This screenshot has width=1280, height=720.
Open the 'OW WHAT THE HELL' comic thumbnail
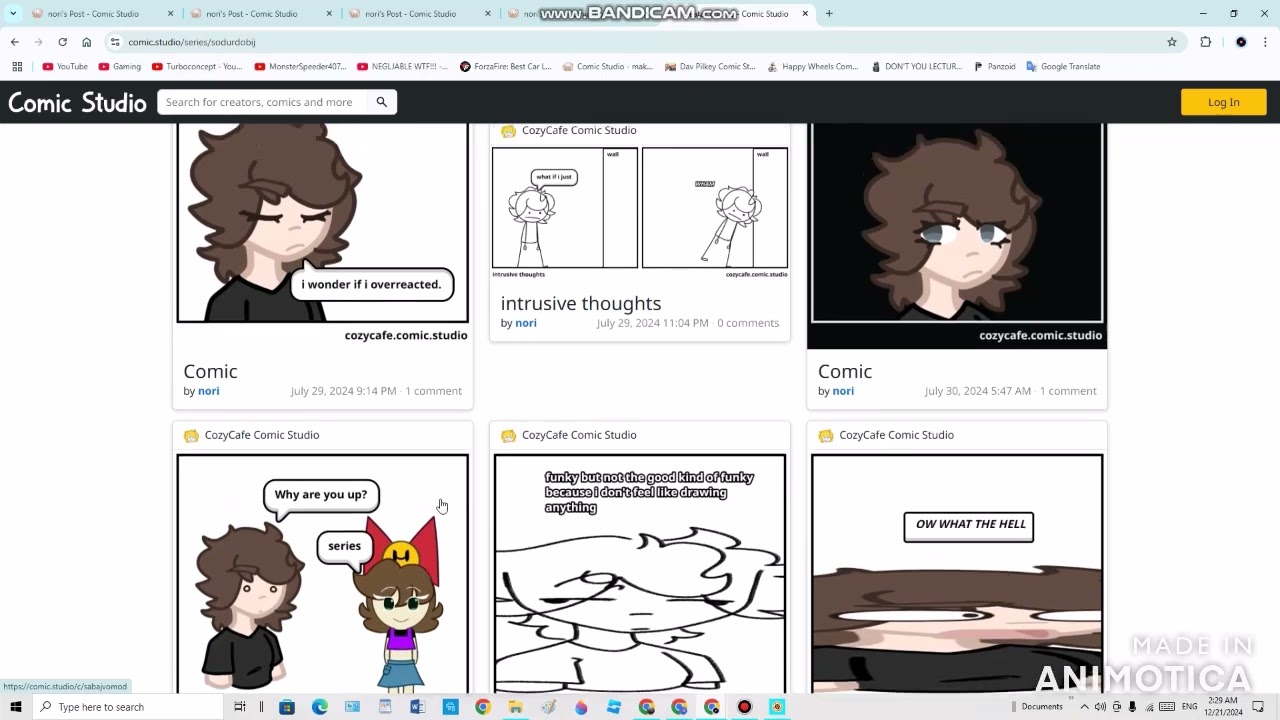957,573
